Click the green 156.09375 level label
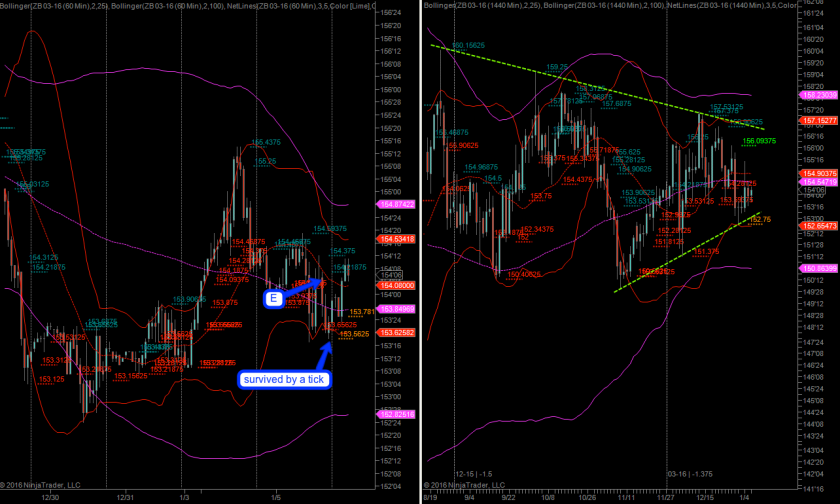840x504 pixels. 759,141
